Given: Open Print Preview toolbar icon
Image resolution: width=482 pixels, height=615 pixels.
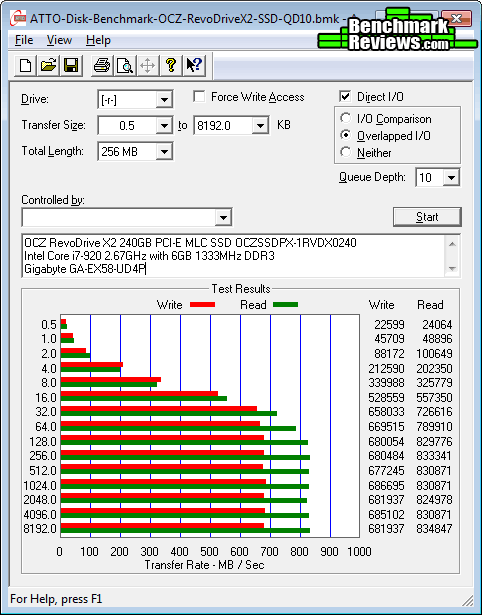Looking at the screenshot, I should coord(125,65).
